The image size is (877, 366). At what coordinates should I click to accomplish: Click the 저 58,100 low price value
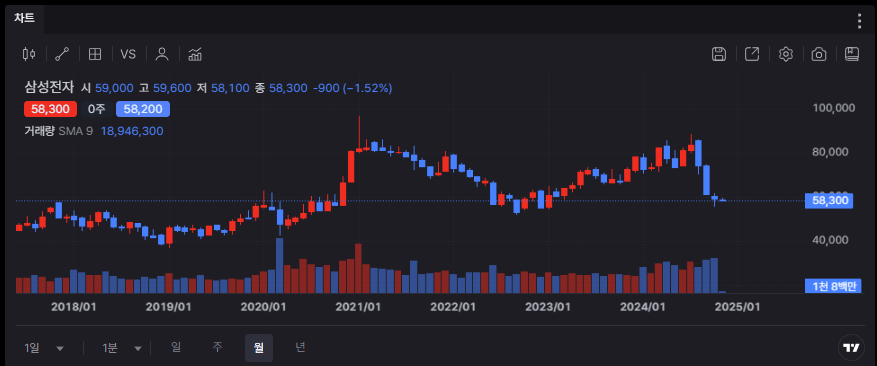[223, 88]
